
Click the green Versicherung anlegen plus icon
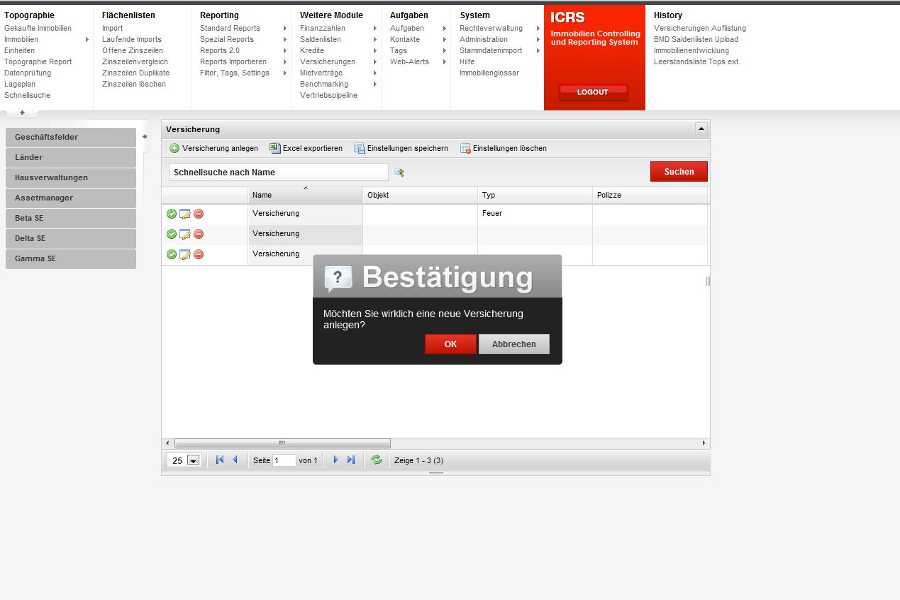[x=174, y=148]
